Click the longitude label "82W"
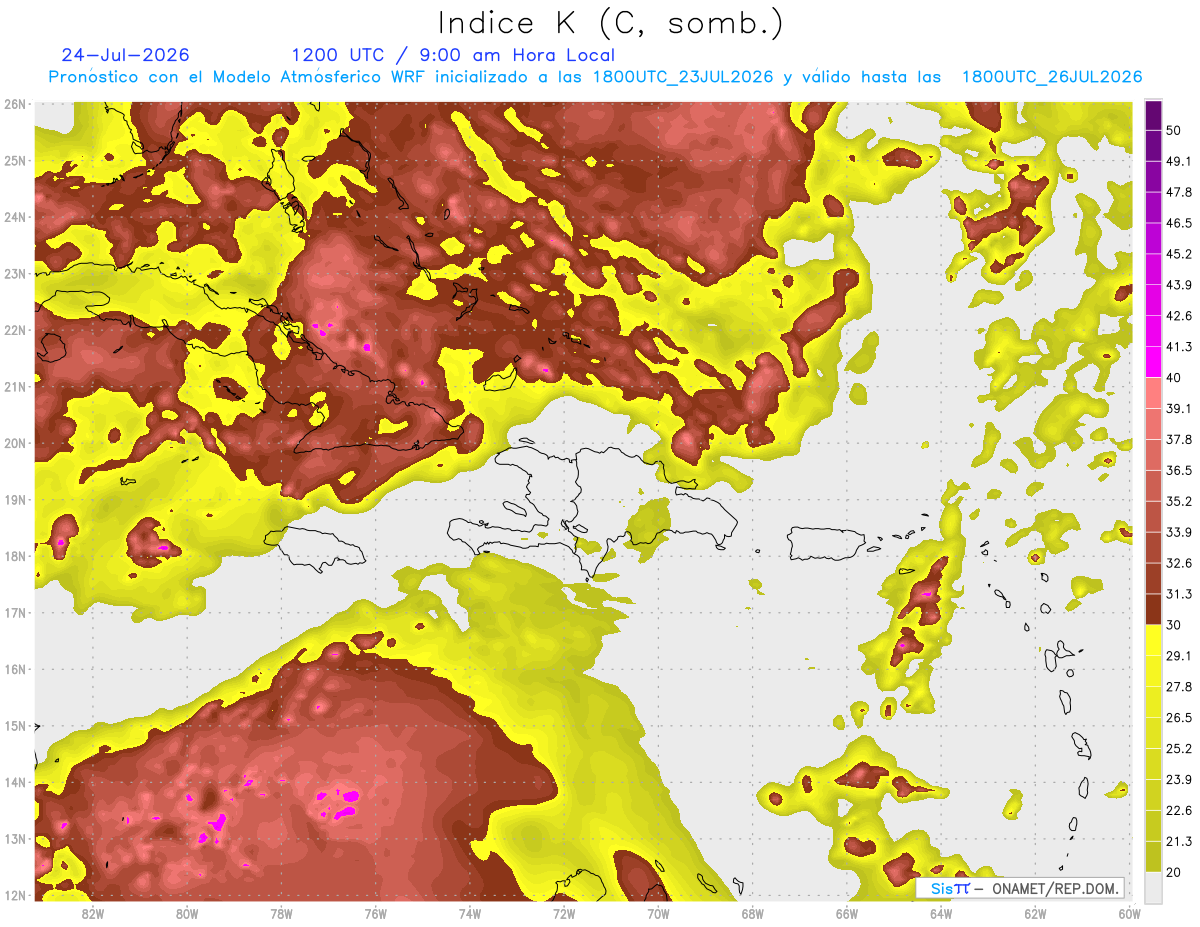The height and width of the screenshot is (927, 1200). [92, 914]
